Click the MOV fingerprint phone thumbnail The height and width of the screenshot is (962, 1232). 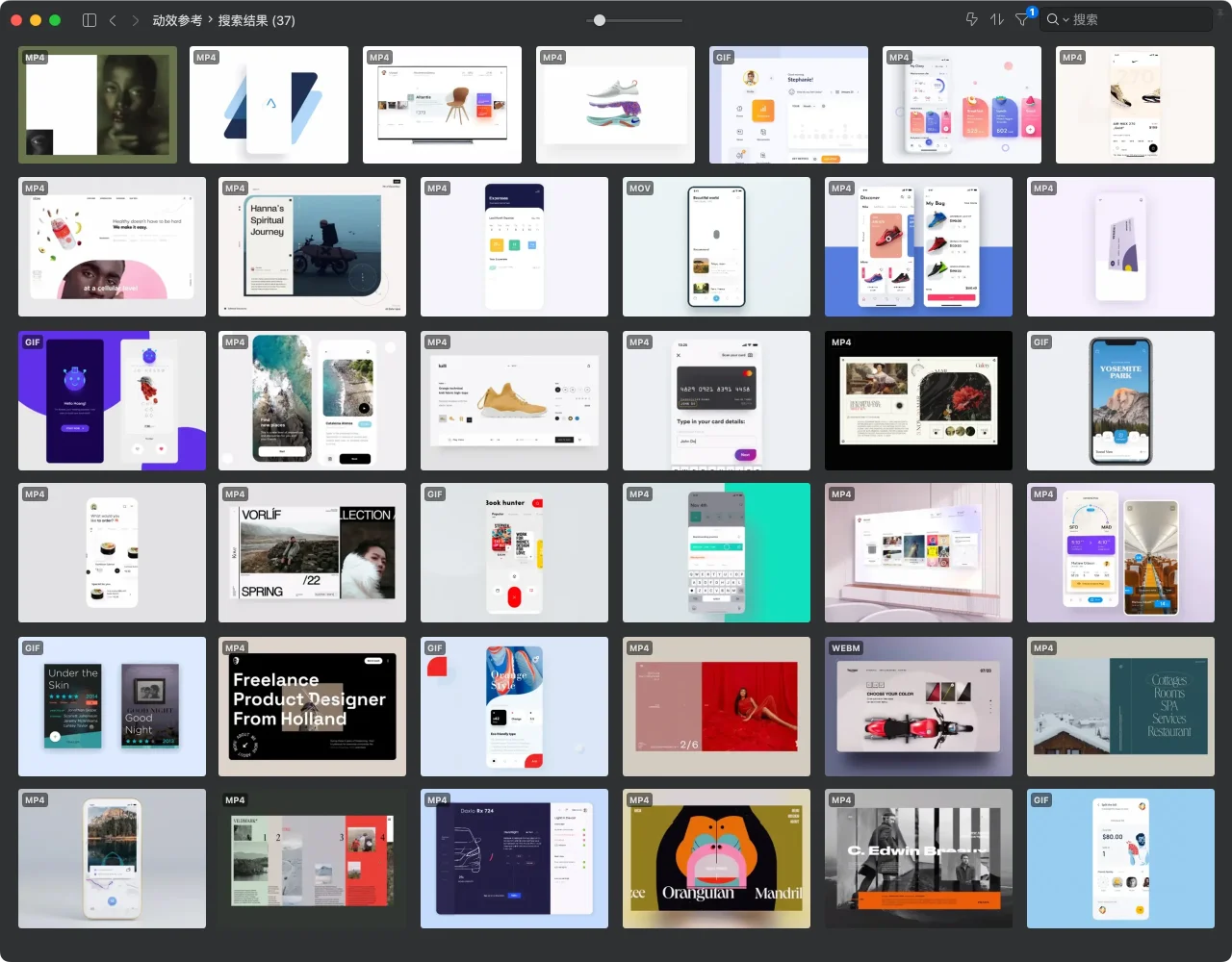point(716,246)
